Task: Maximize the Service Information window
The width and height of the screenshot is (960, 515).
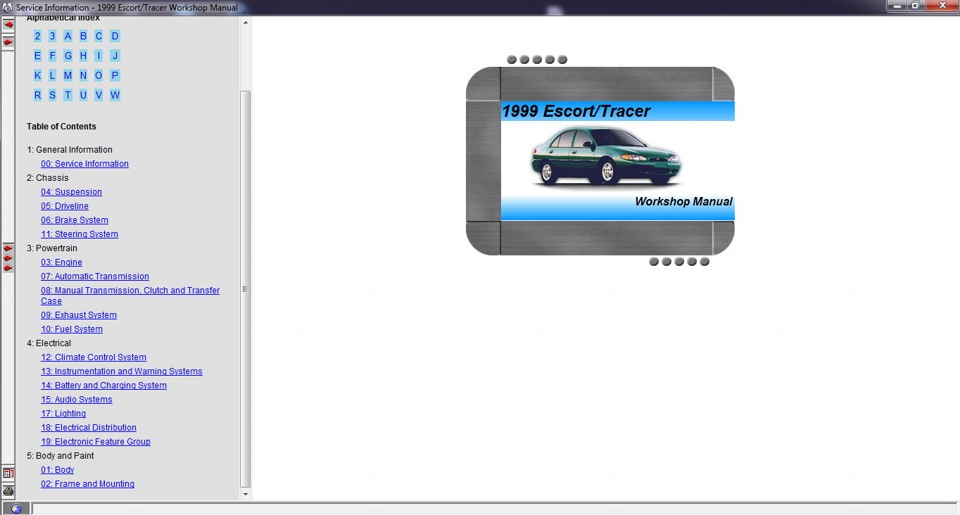Action: click(x=915, y=6)
